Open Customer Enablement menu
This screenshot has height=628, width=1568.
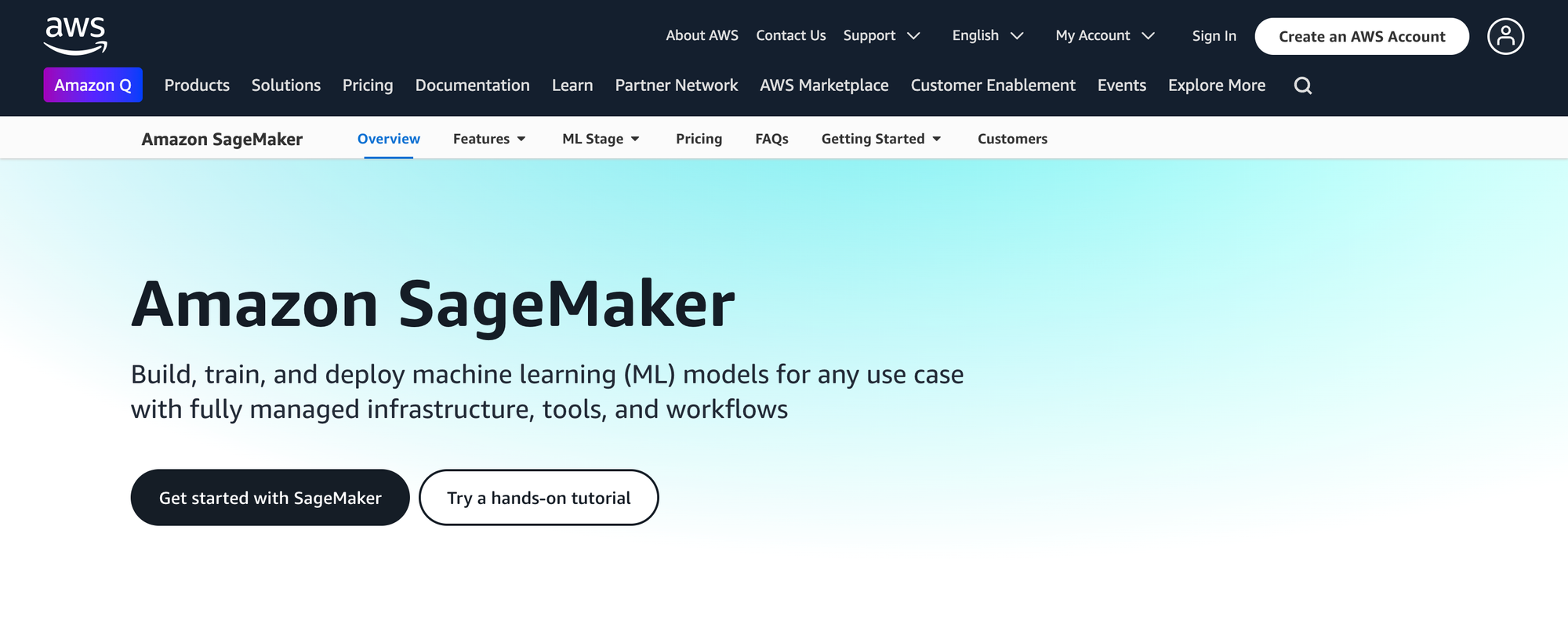pos(993,85)
